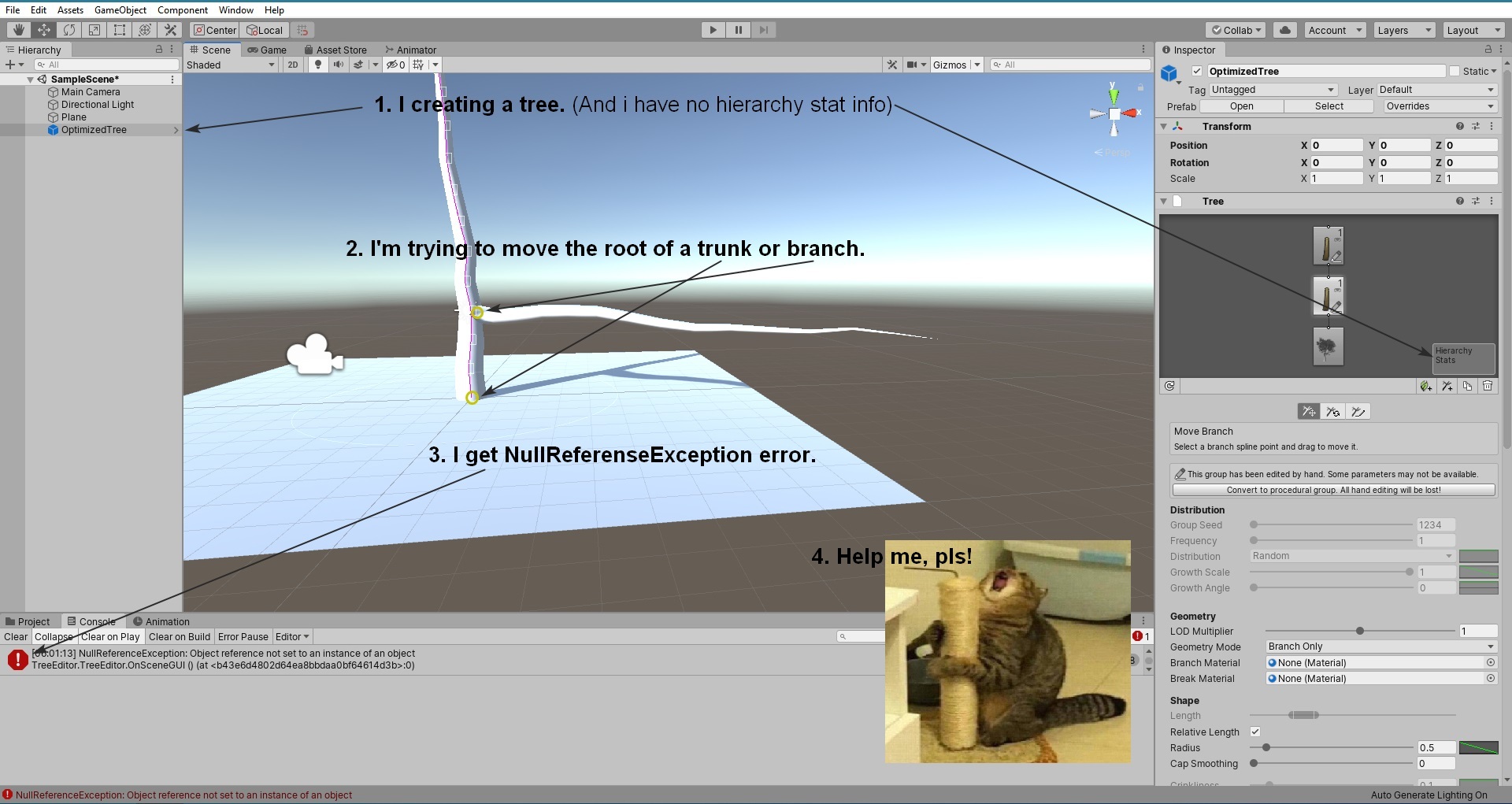The height and width of the screenshot is (804, 1512).
Task: Open the Distribution dropdown set to Random
Action: tap(1350, 556)
